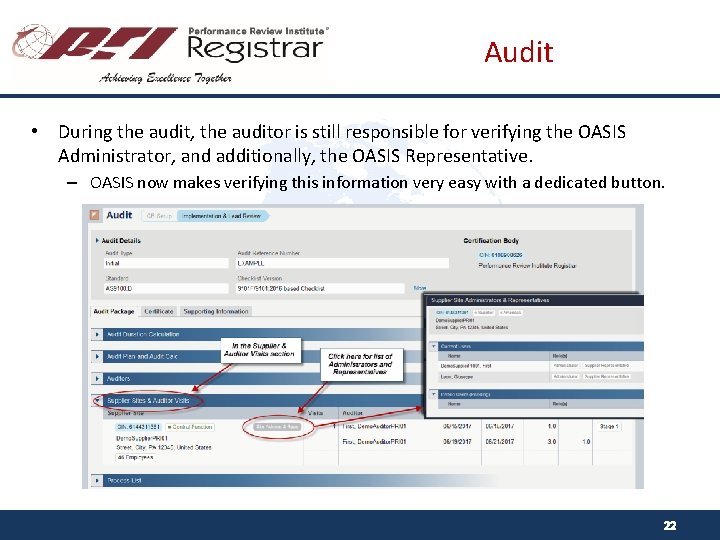Viewport: 720px width, 540px height.
Task: Click the Stage 1 tag
Action: [609, 427]
